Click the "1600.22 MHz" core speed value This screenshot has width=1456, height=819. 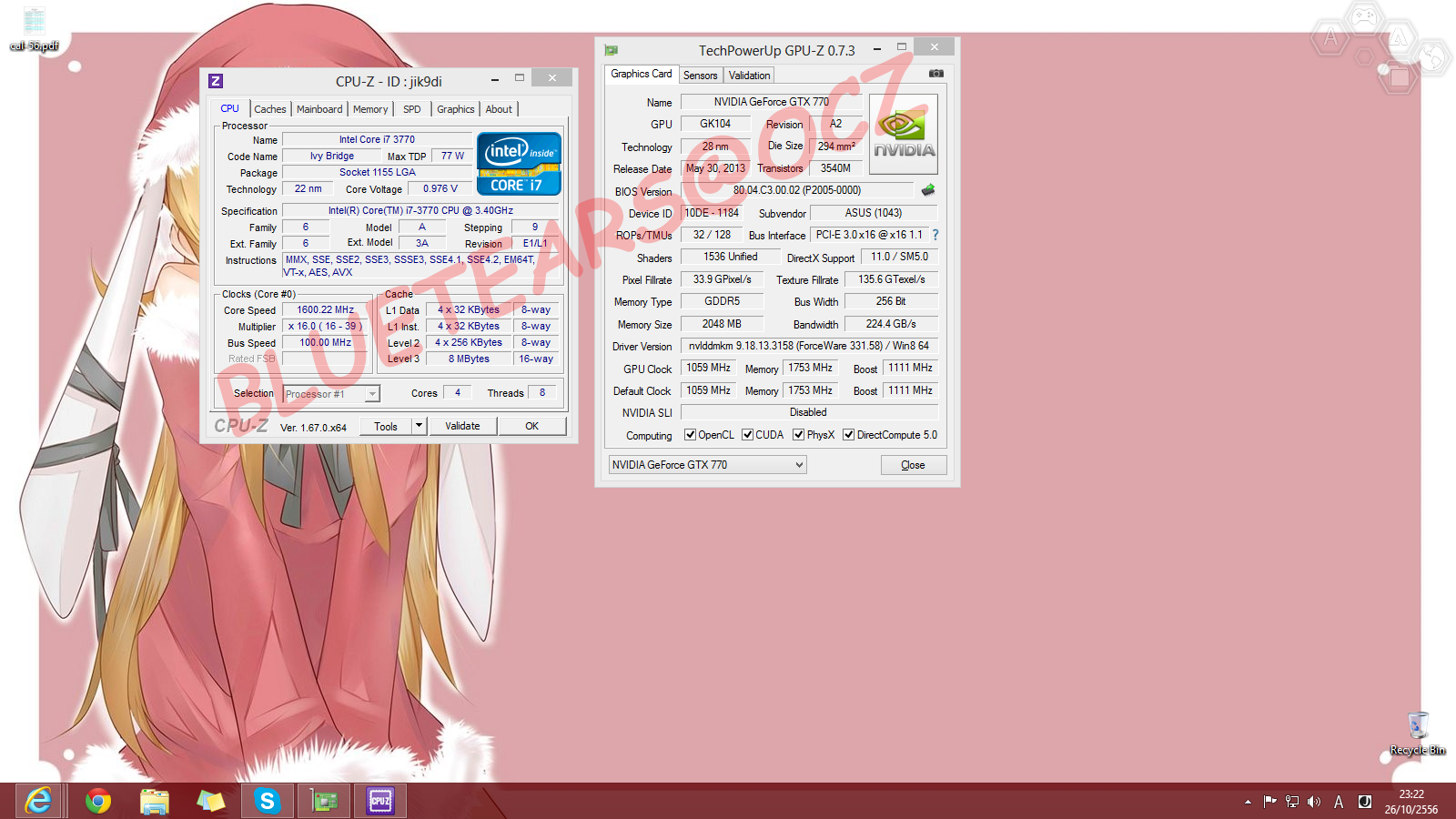[x=326, y=309]
